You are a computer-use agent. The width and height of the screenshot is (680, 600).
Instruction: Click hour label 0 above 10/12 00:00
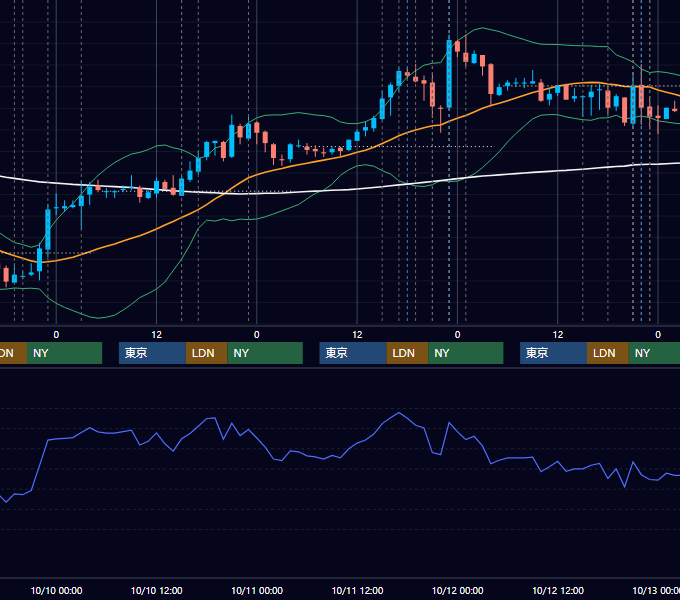point(457,335)
